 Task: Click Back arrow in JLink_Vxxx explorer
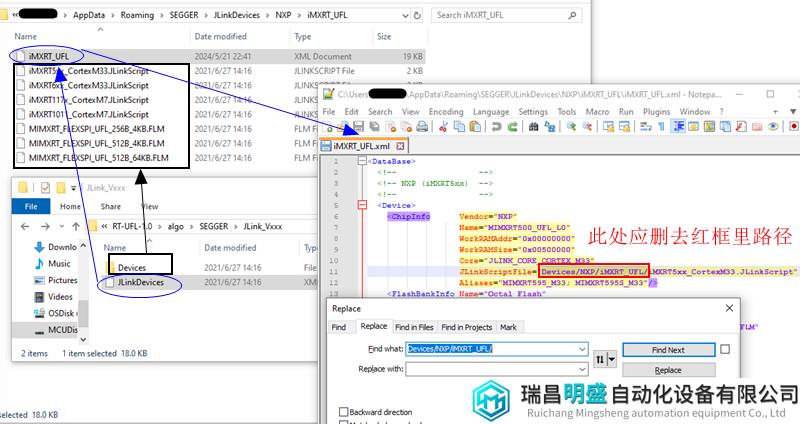pos(24,226)
